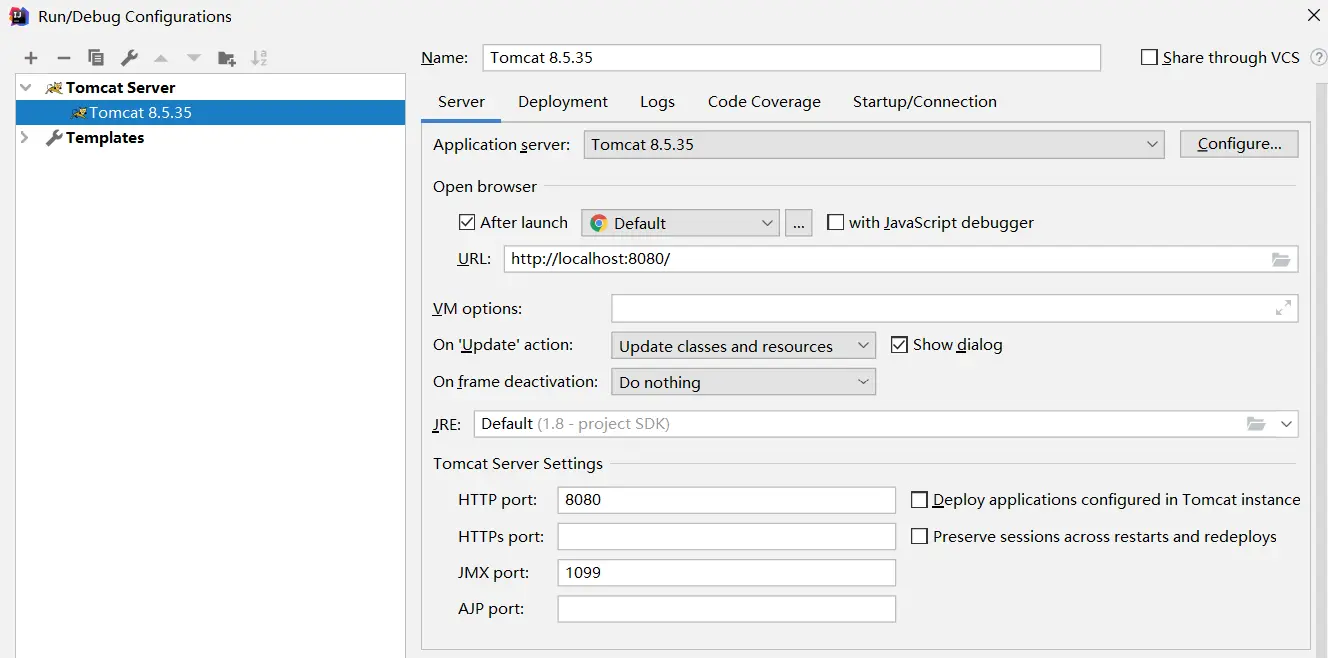Click in the HTTP port field
This screenshot has height=658, width=1328.
[726, 500]
